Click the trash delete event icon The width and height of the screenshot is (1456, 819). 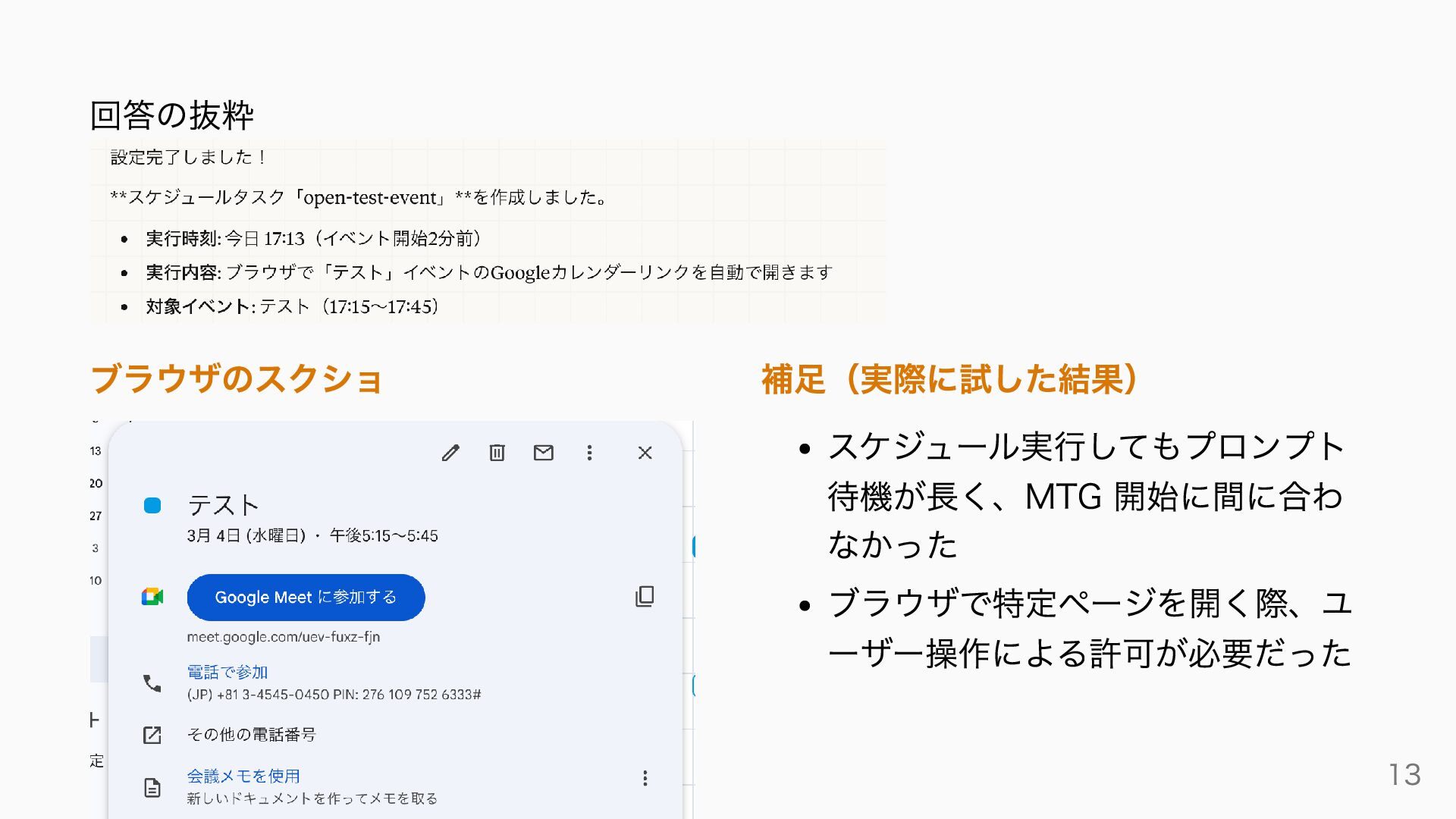click(497, 453)
